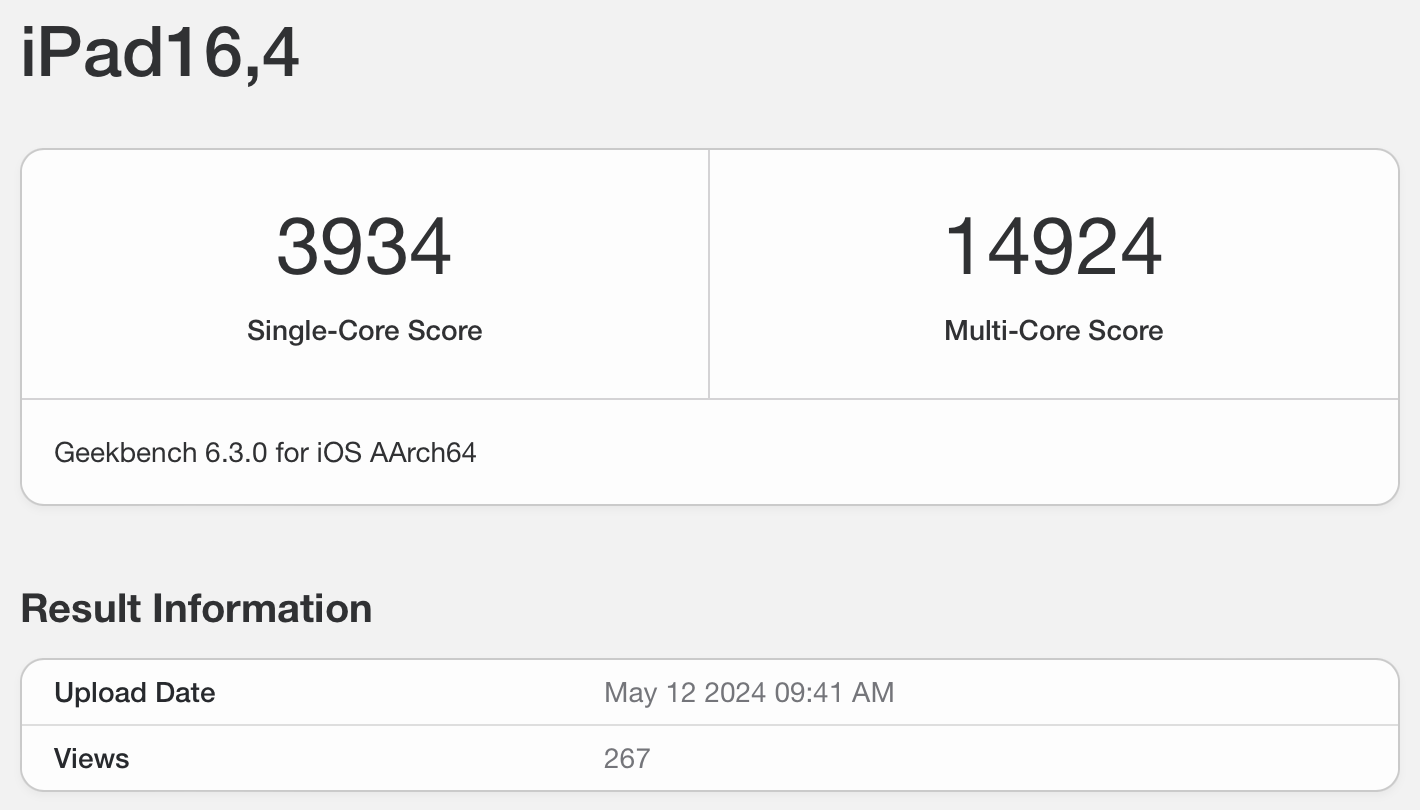The image size is (1420, 810).
Task: Click the Single-Core Score label
Action: pyautogui.click(x=364, y=331)
